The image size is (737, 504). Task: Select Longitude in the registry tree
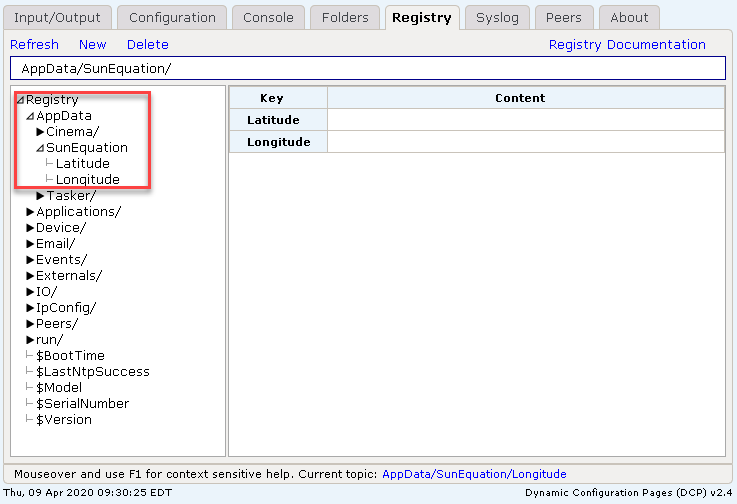88,180
